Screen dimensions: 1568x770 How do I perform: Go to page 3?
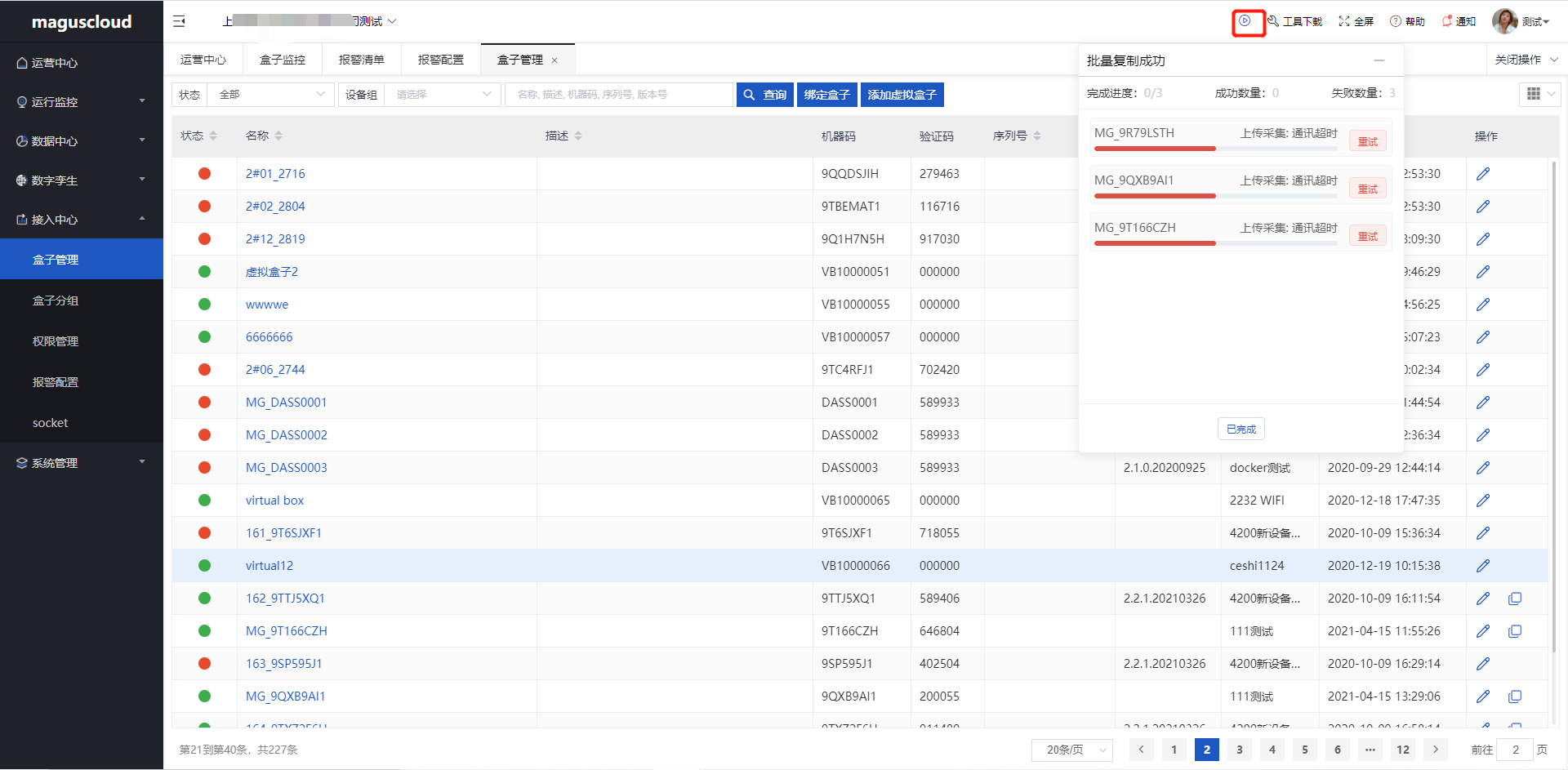pyautogui.click(x=1240, y=750)
